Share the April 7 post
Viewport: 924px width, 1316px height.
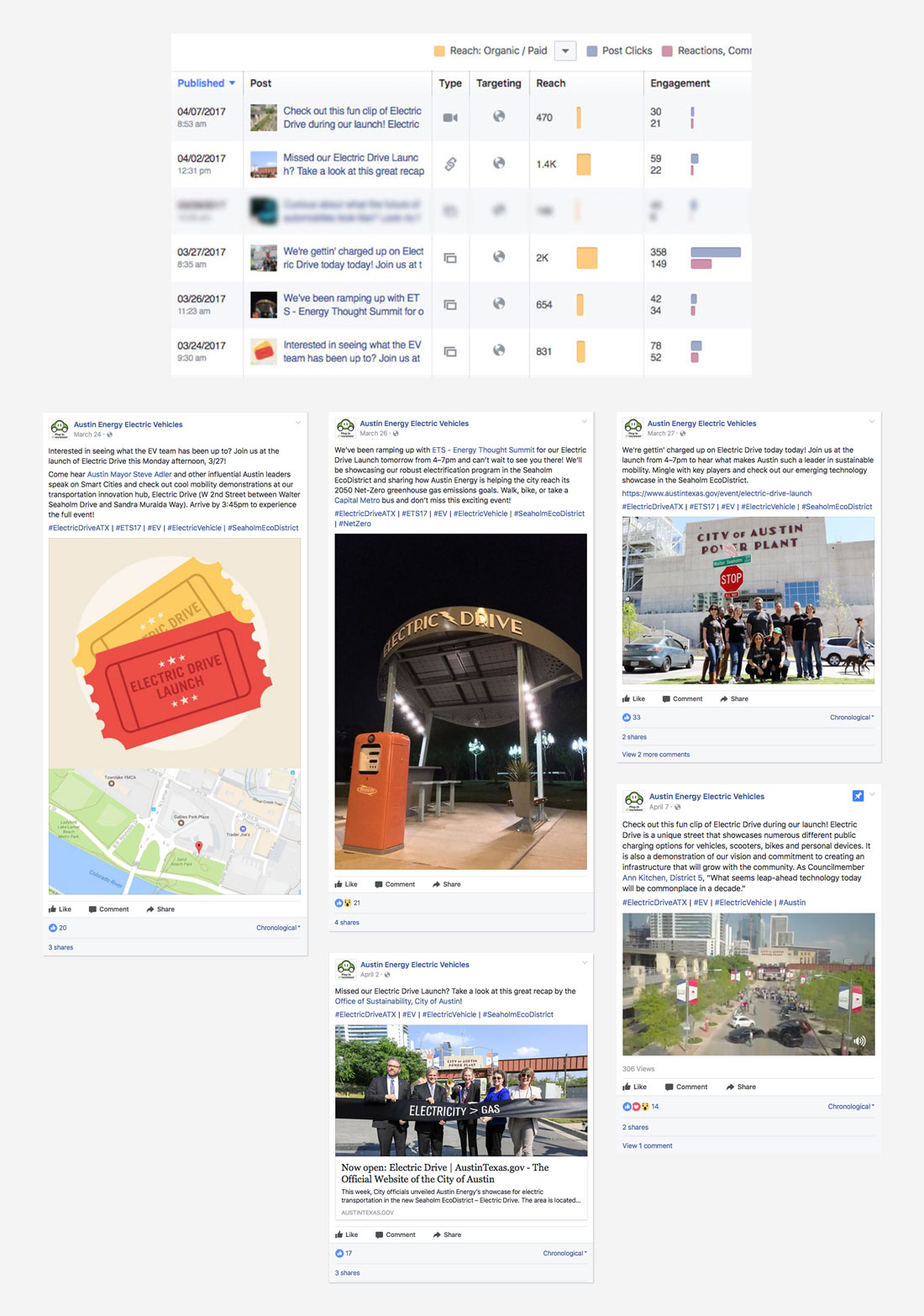coord(741,1087)
